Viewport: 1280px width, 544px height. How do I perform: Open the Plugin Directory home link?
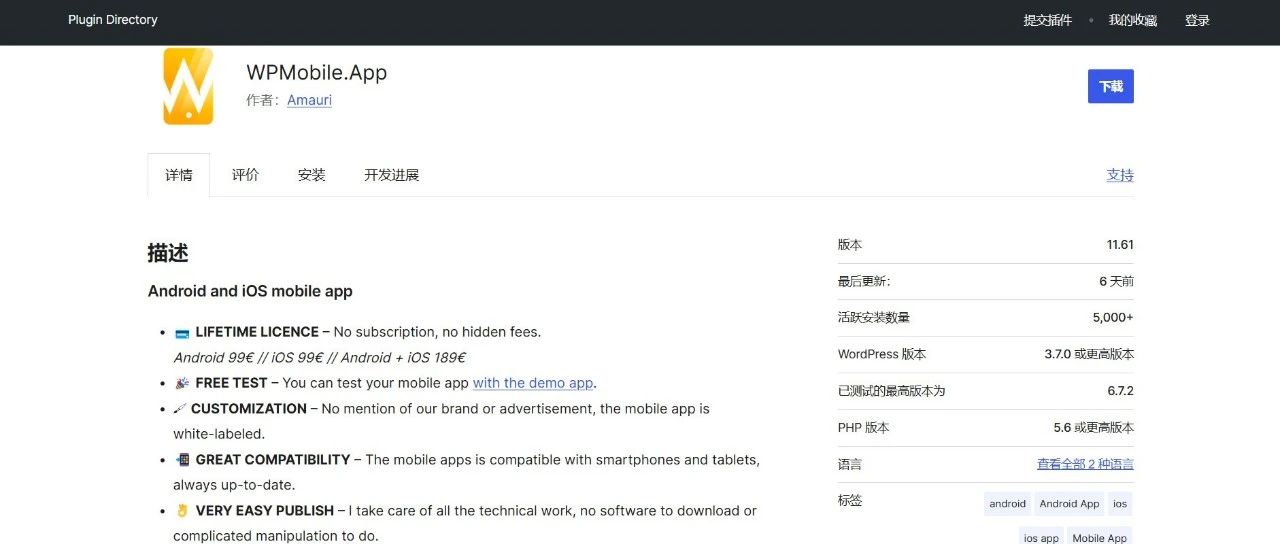click(x=113, y=20)
